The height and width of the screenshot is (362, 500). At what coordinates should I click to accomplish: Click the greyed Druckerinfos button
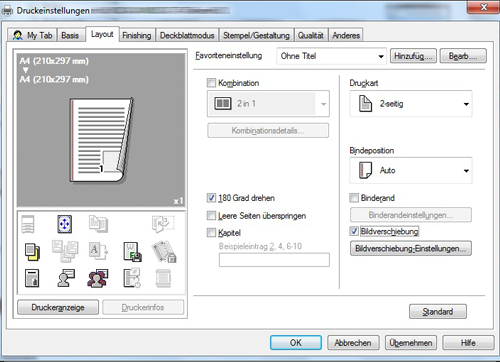coord(143,307)
